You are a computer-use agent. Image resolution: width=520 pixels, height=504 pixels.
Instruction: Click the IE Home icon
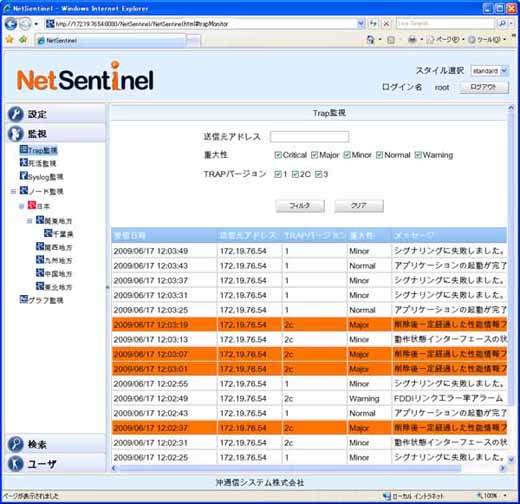pos(370,40)
